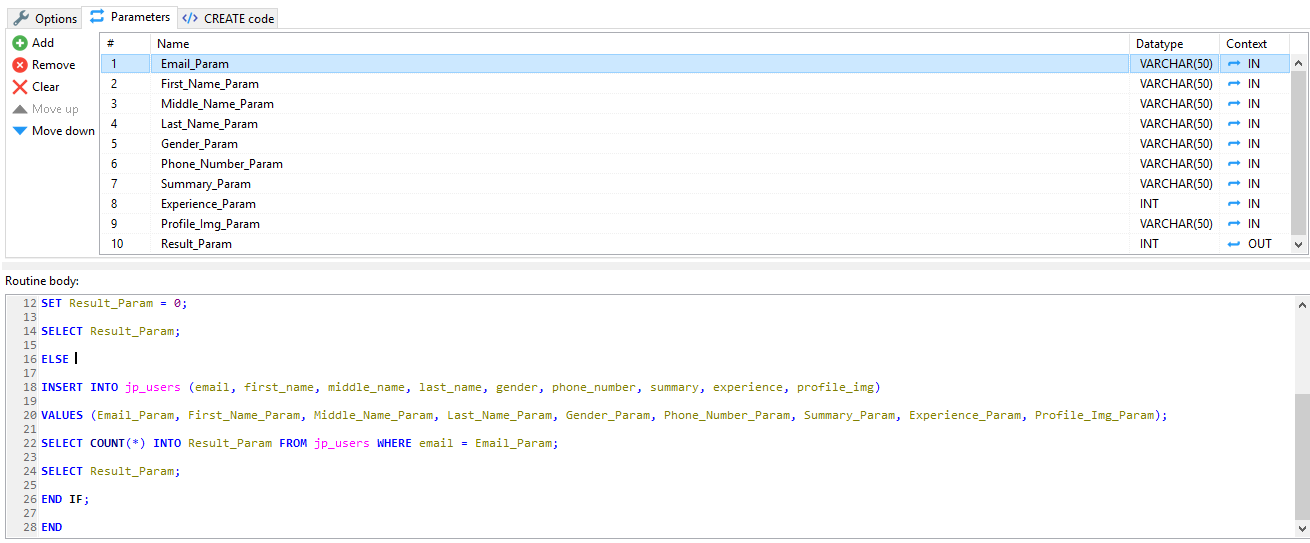Select the Gender_Param parameter
Screen dimensions: 1310x543
click(x=199, y=144)
